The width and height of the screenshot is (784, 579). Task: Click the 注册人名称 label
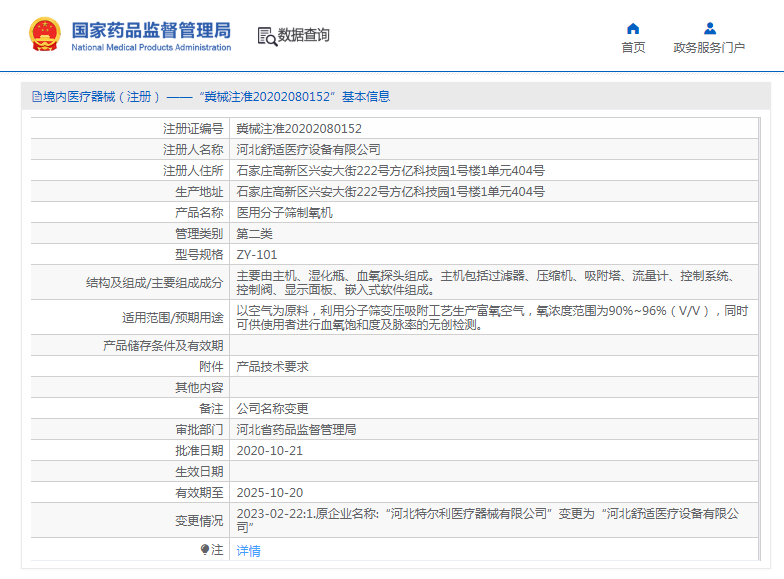[x=193, y=150]
